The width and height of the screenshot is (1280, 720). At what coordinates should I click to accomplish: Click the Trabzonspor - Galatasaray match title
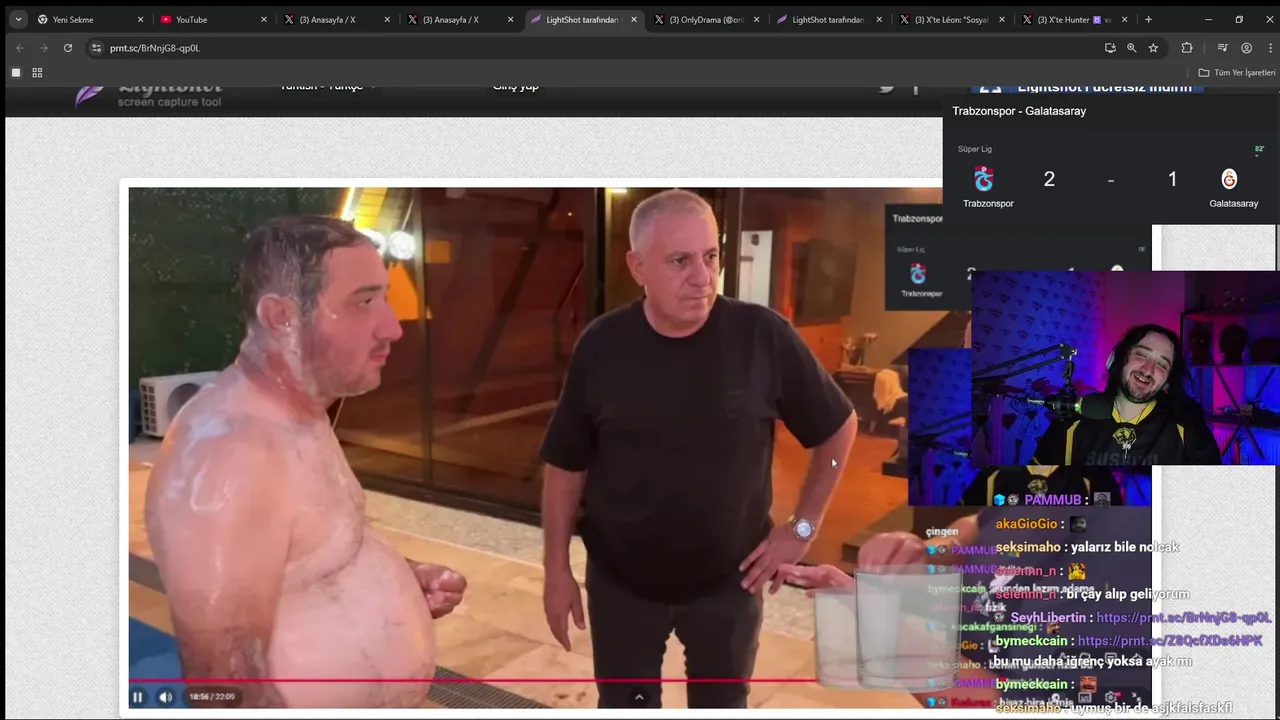(x=1019, y=111)
